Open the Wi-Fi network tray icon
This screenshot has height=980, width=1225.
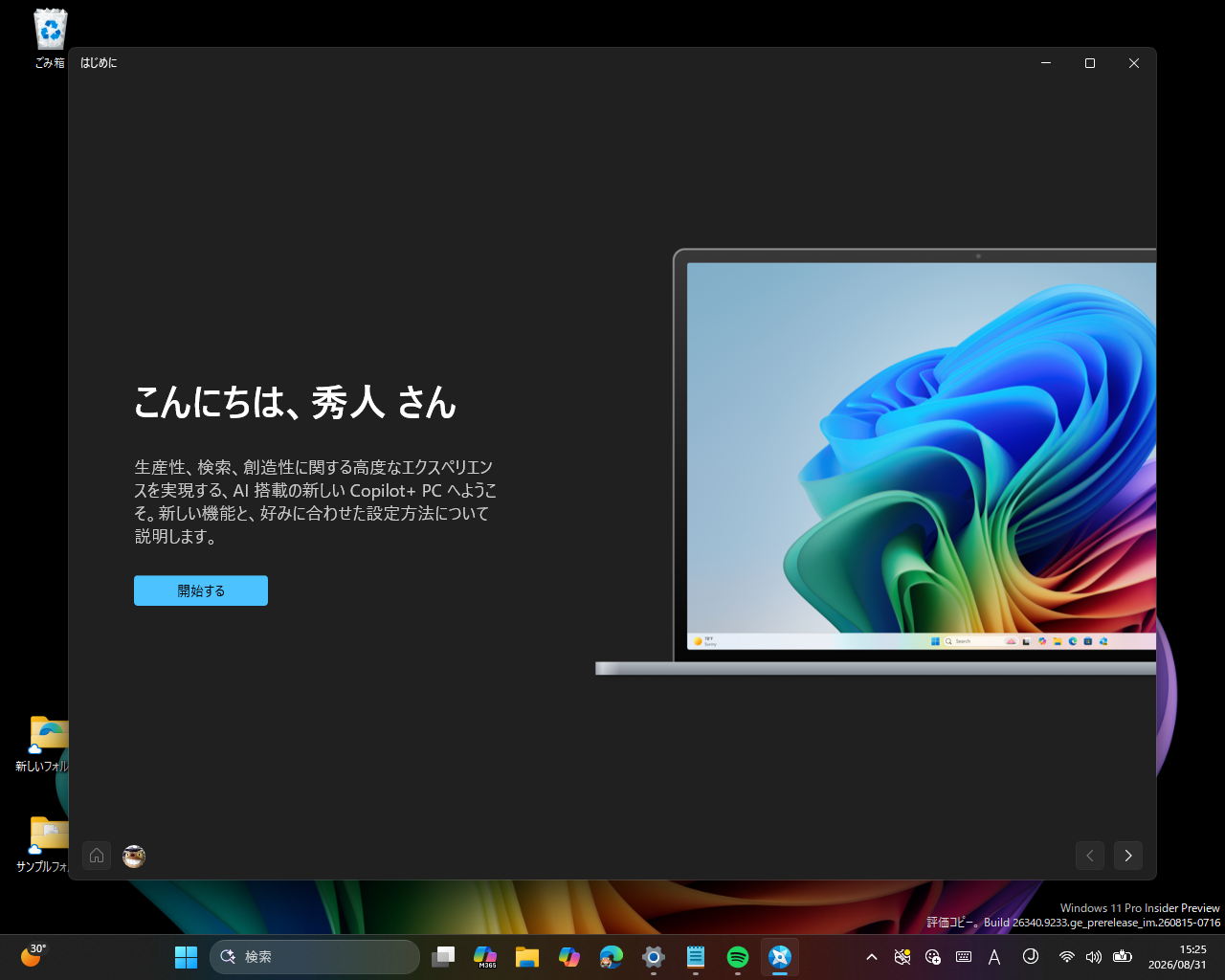coord(1066,957)
